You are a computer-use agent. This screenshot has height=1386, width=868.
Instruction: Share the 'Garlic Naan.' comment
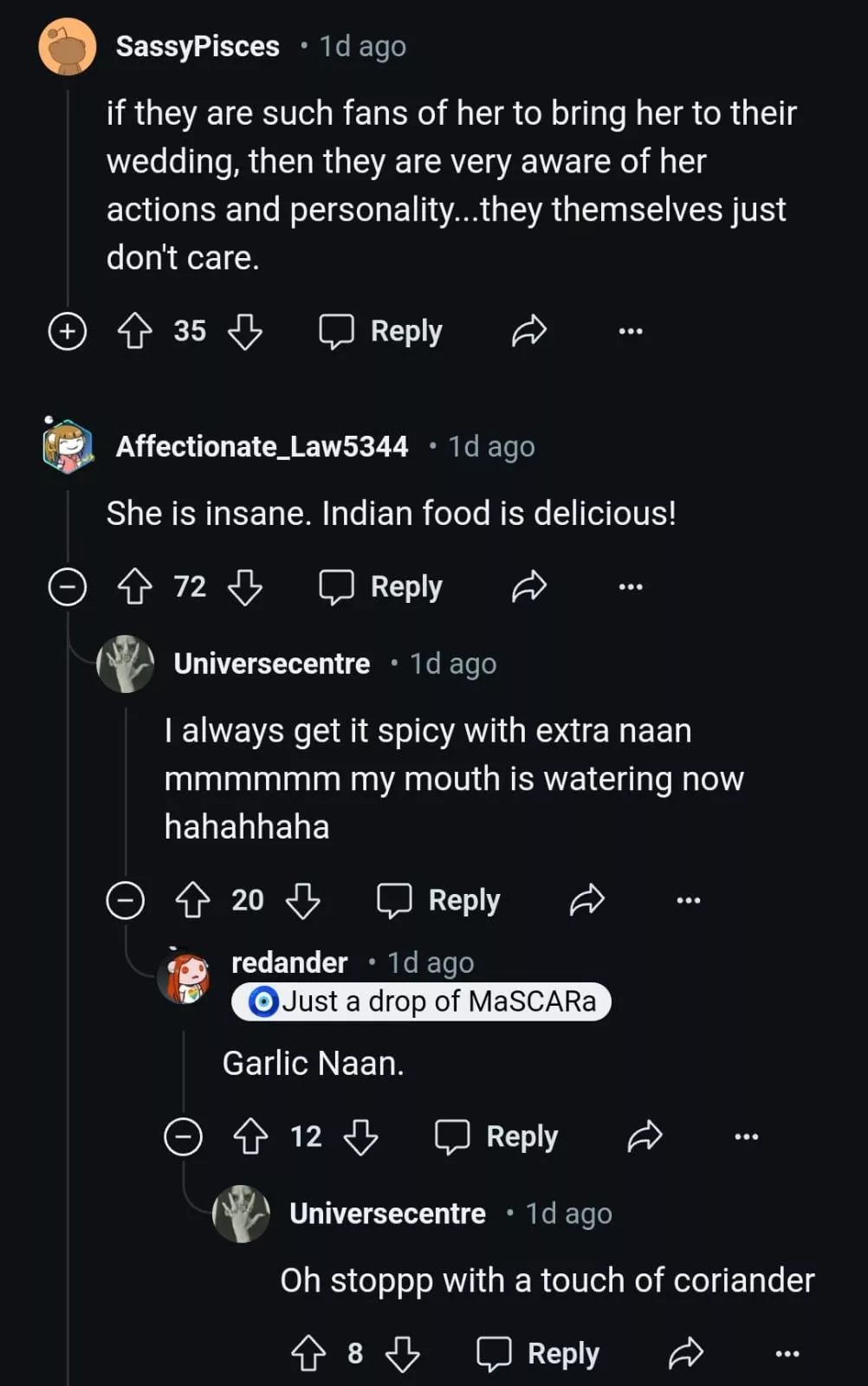[x=645, y=1136]
